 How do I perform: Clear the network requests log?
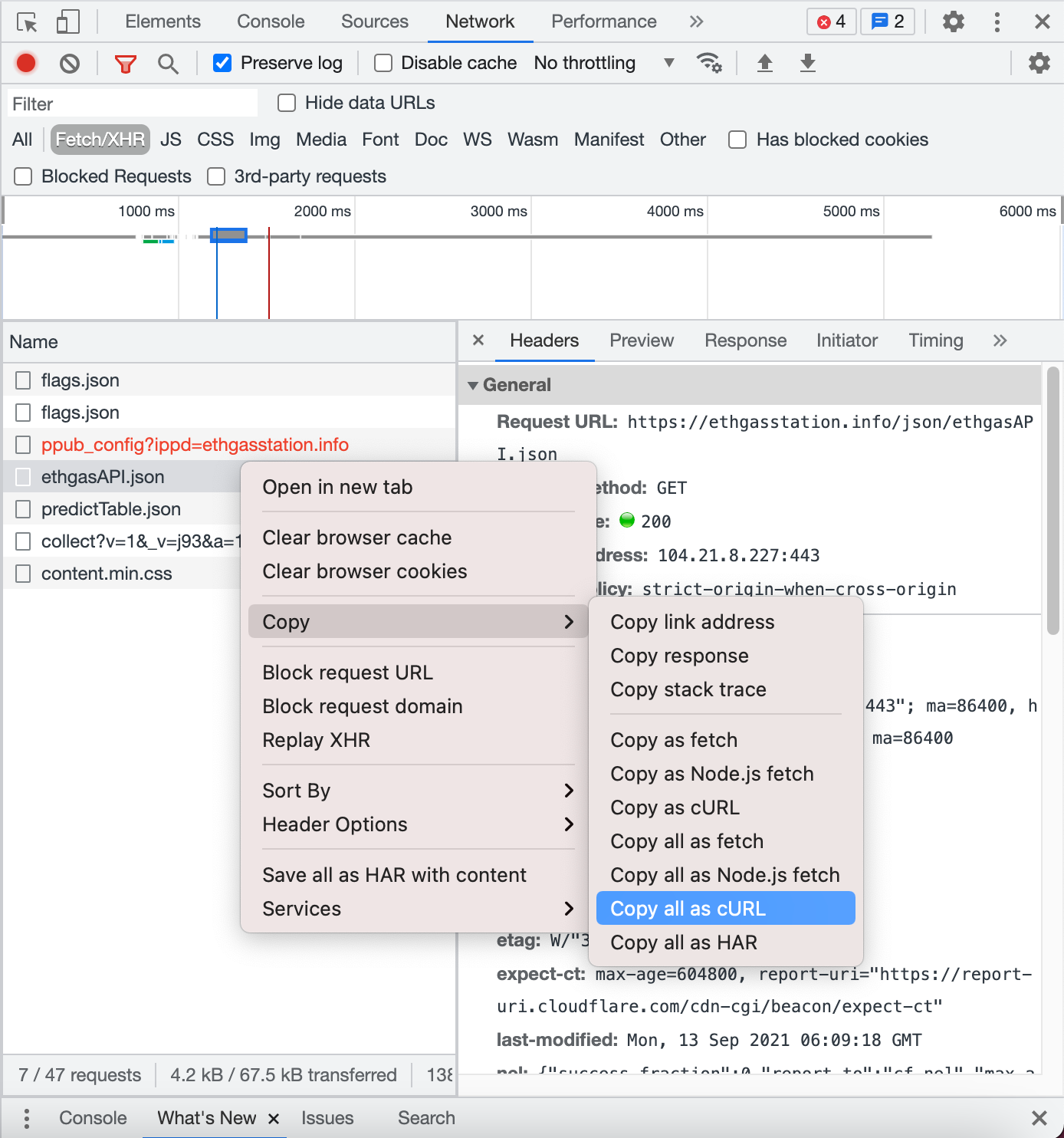point(70,63)
